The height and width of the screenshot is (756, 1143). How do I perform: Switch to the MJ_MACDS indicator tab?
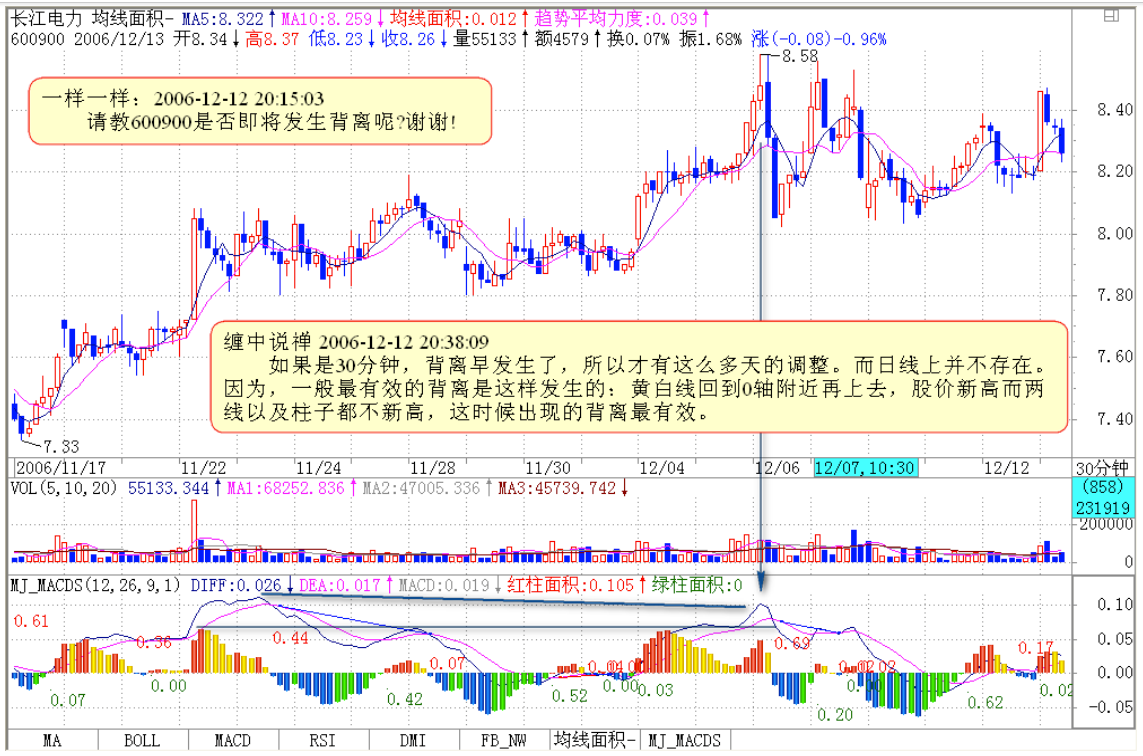coord(685,740)
